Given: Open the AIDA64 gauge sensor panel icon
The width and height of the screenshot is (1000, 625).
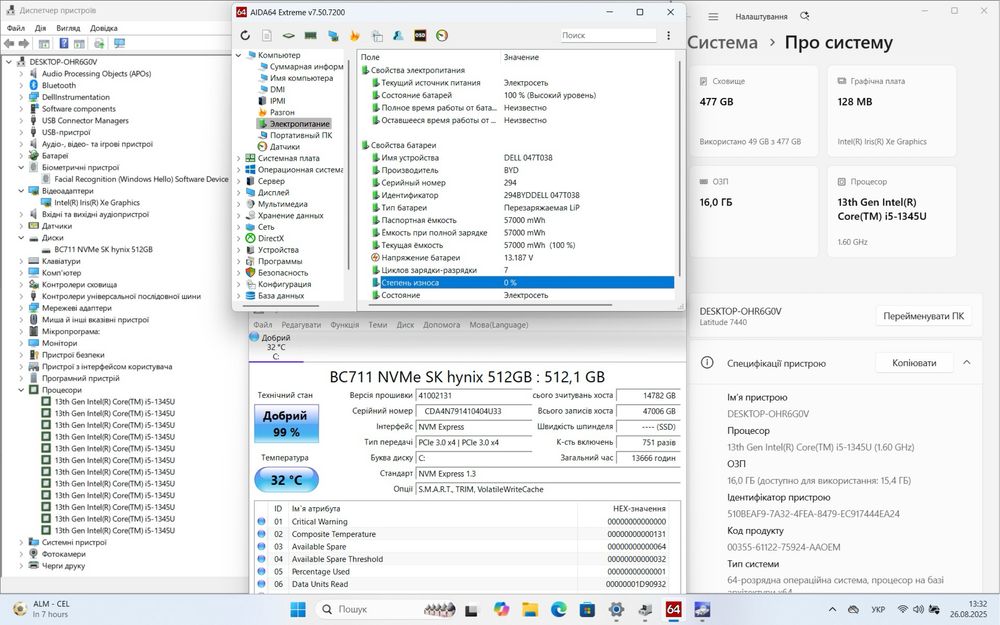Looking at the screenshot, I should 441,36.
